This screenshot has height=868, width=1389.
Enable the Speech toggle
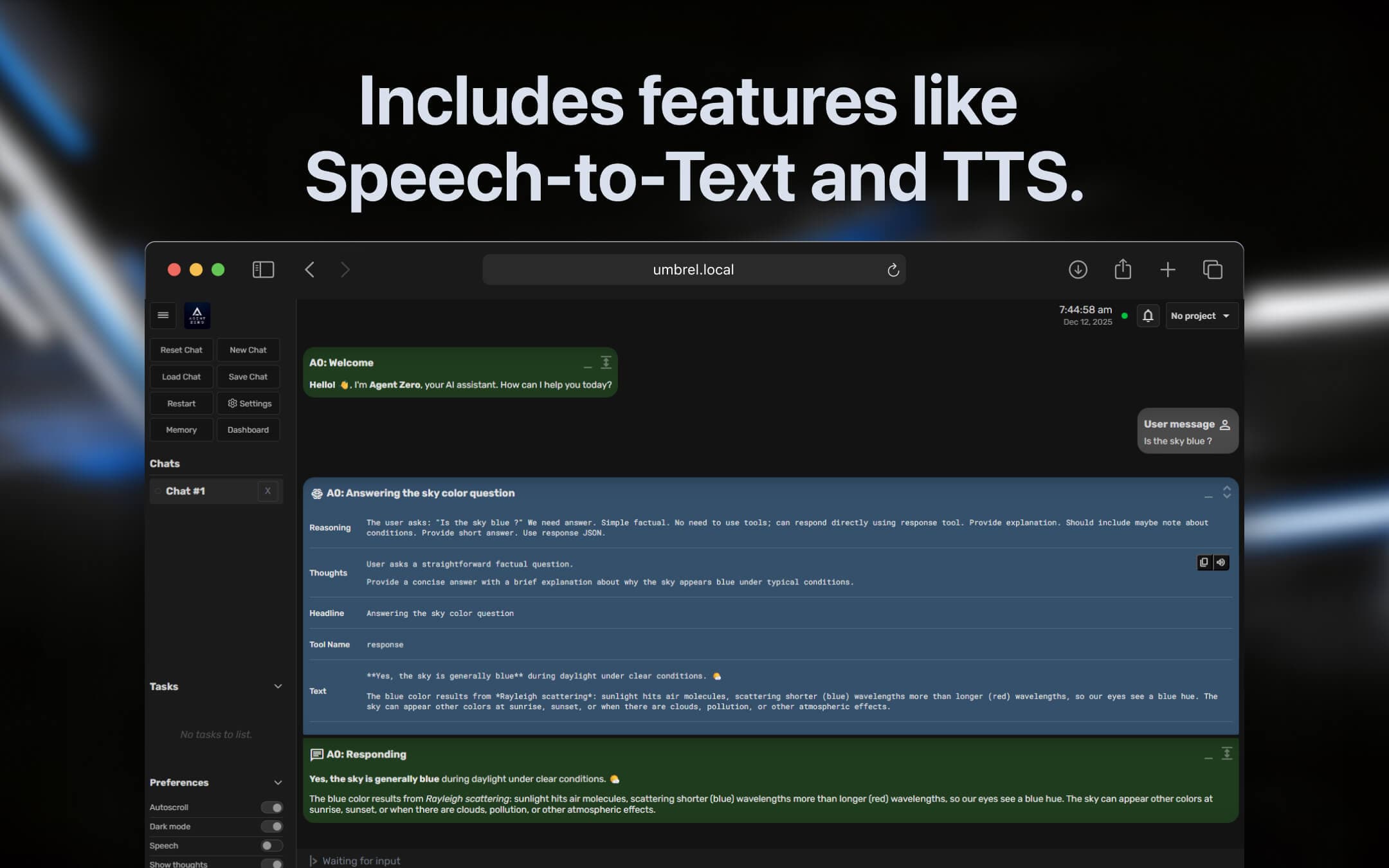(272, 846)
